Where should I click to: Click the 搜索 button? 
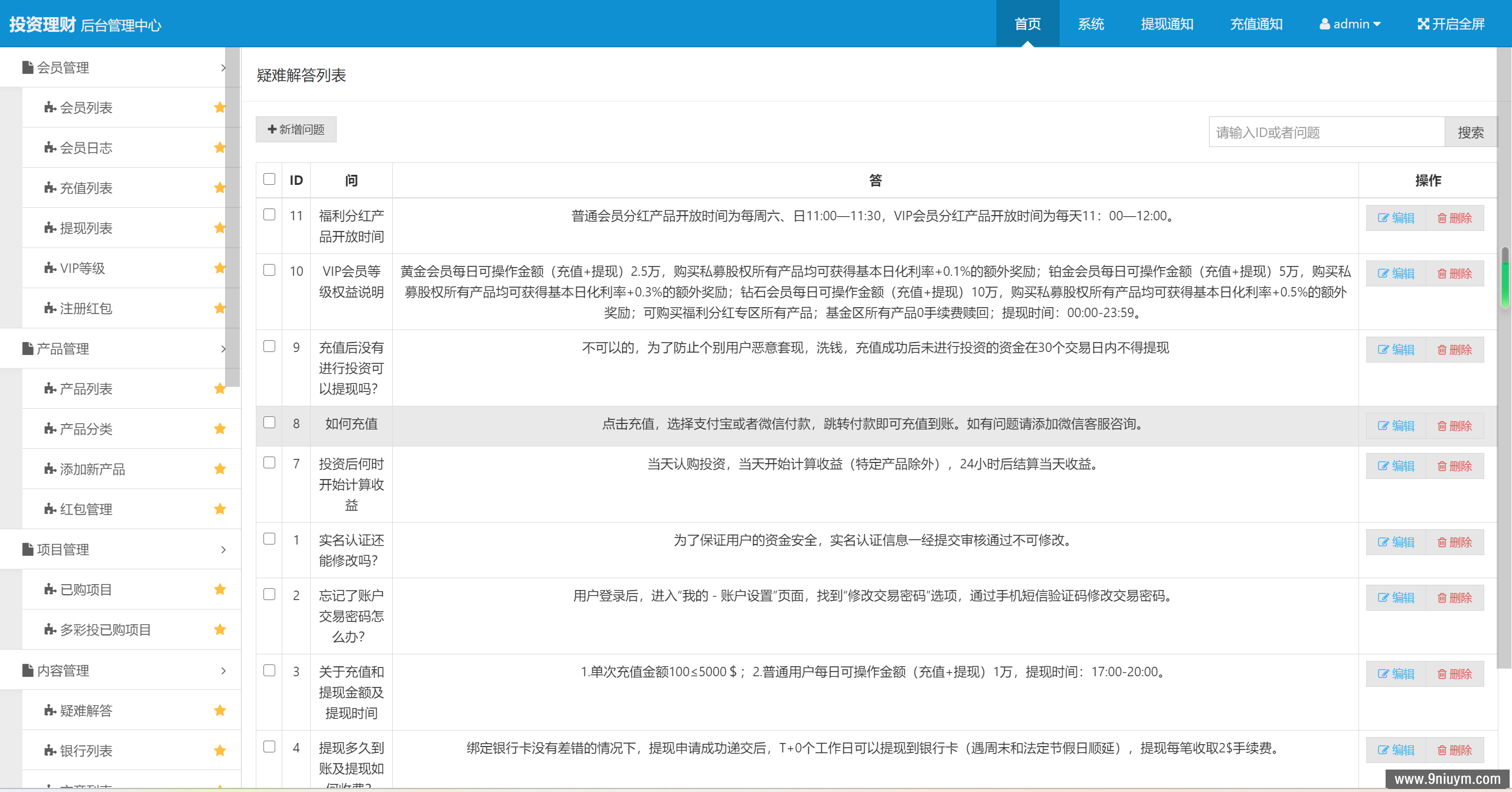pyautogui.click(x=1471, y=132)
